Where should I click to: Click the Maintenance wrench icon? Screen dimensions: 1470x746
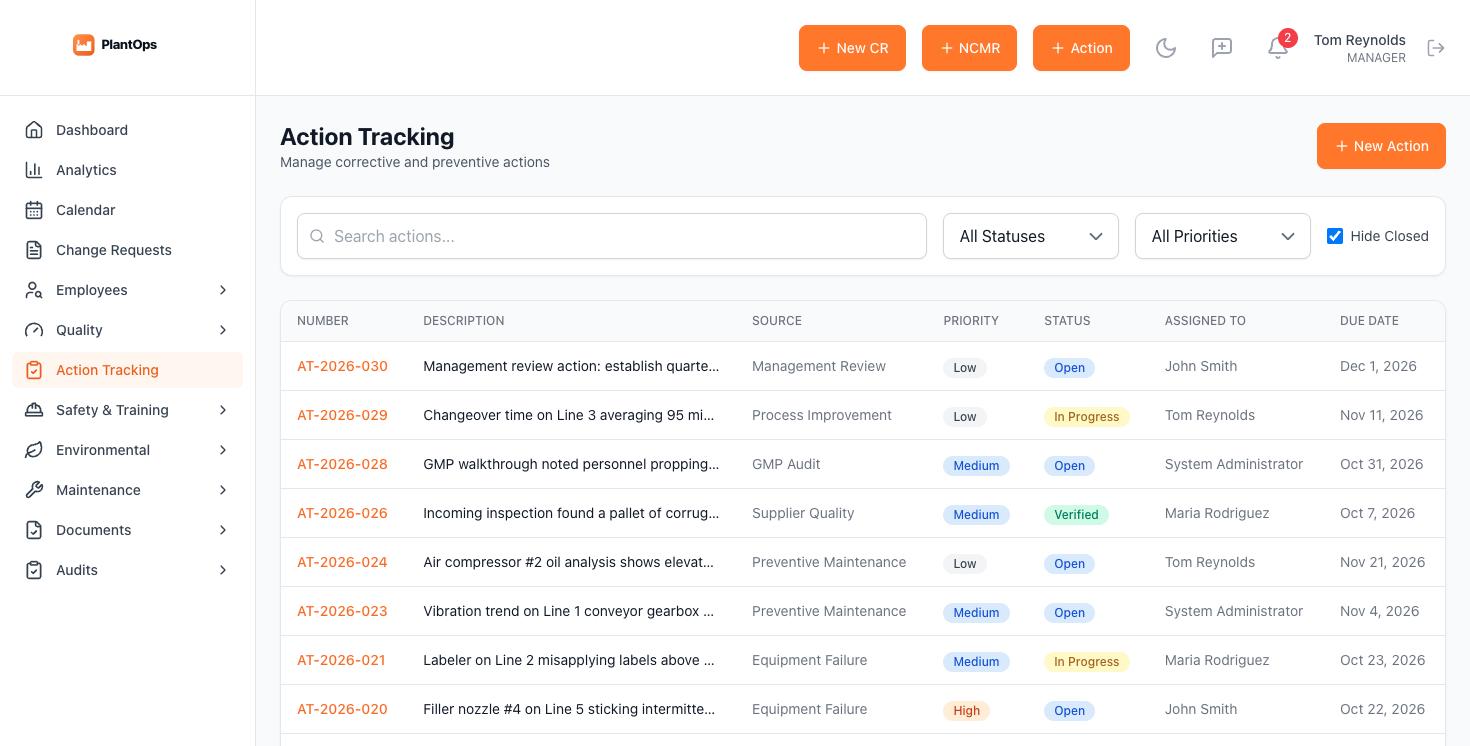point(34,490)
